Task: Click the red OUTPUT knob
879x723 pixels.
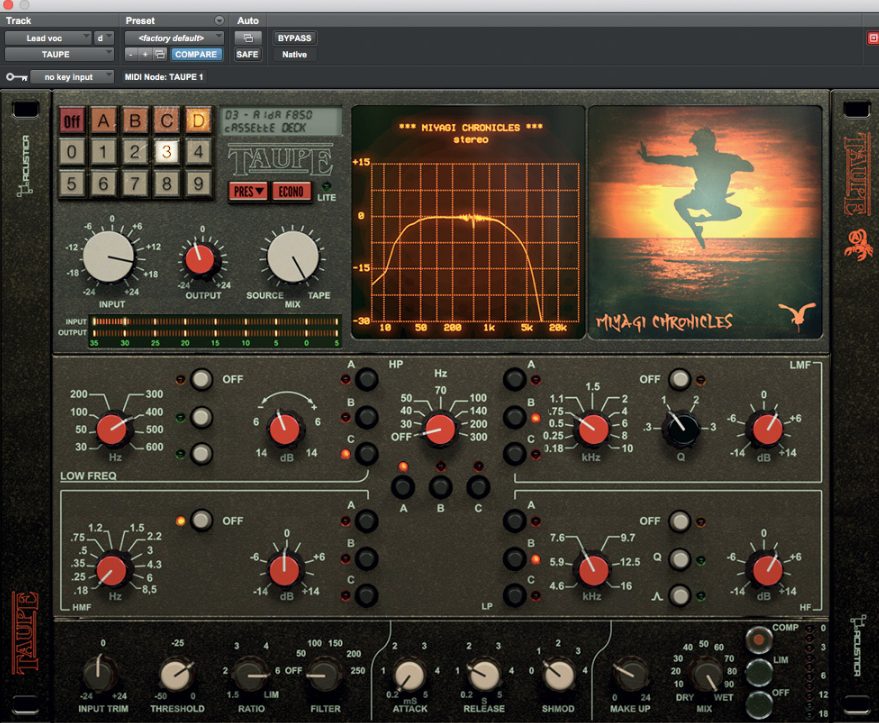Action: pyautogui.click(x=200, y=260)
